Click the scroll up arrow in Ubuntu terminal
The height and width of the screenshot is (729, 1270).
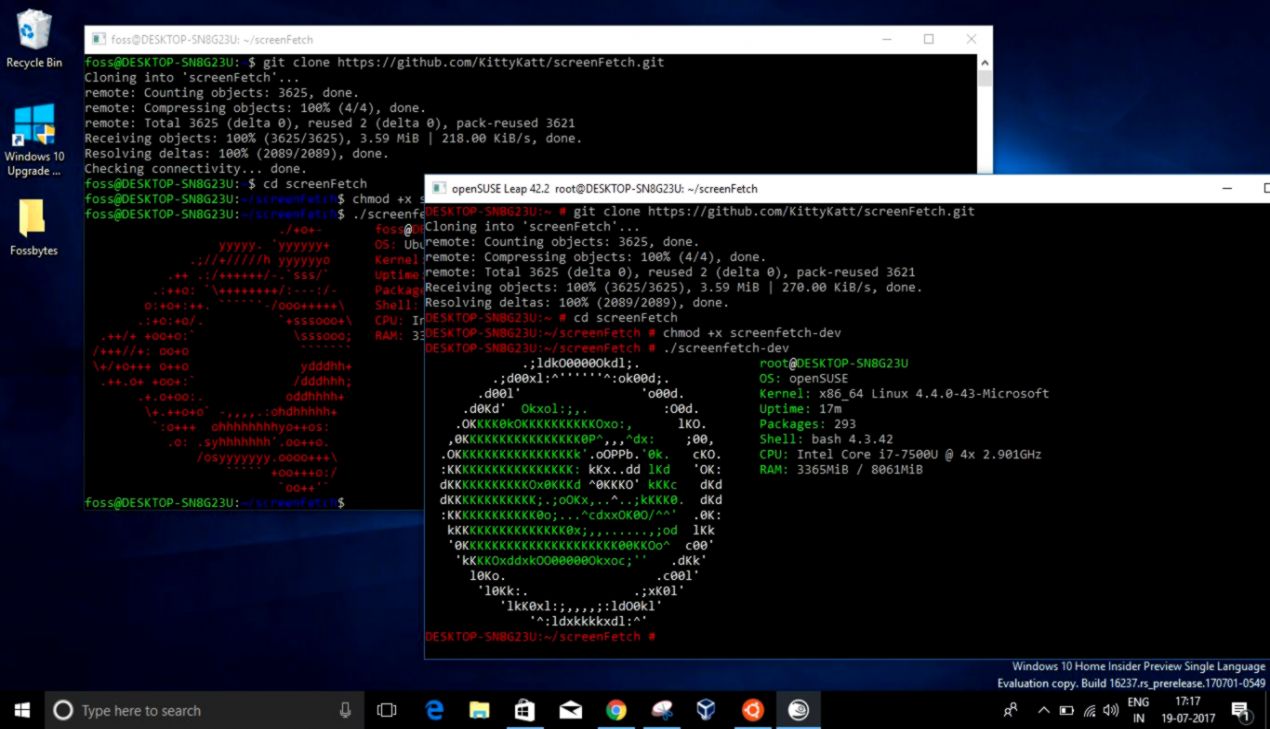[x=984, y=62]
